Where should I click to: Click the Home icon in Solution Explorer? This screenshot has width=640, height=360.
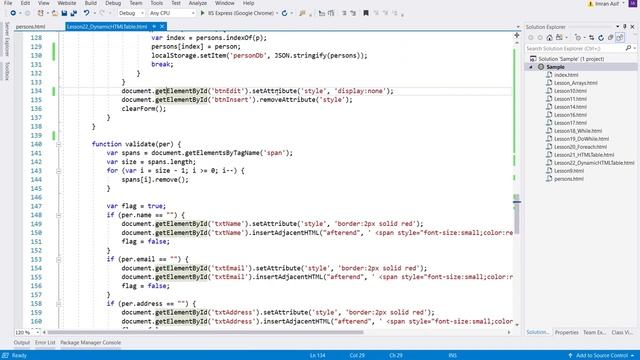click(x=549, y=38)
